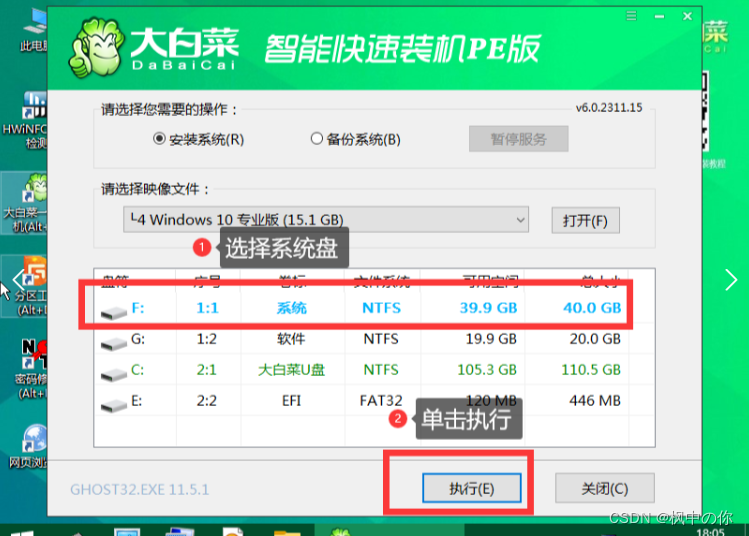Click the 19.9 GB free space value
Screen dimensions: 749x536
(x=491, y=339)
